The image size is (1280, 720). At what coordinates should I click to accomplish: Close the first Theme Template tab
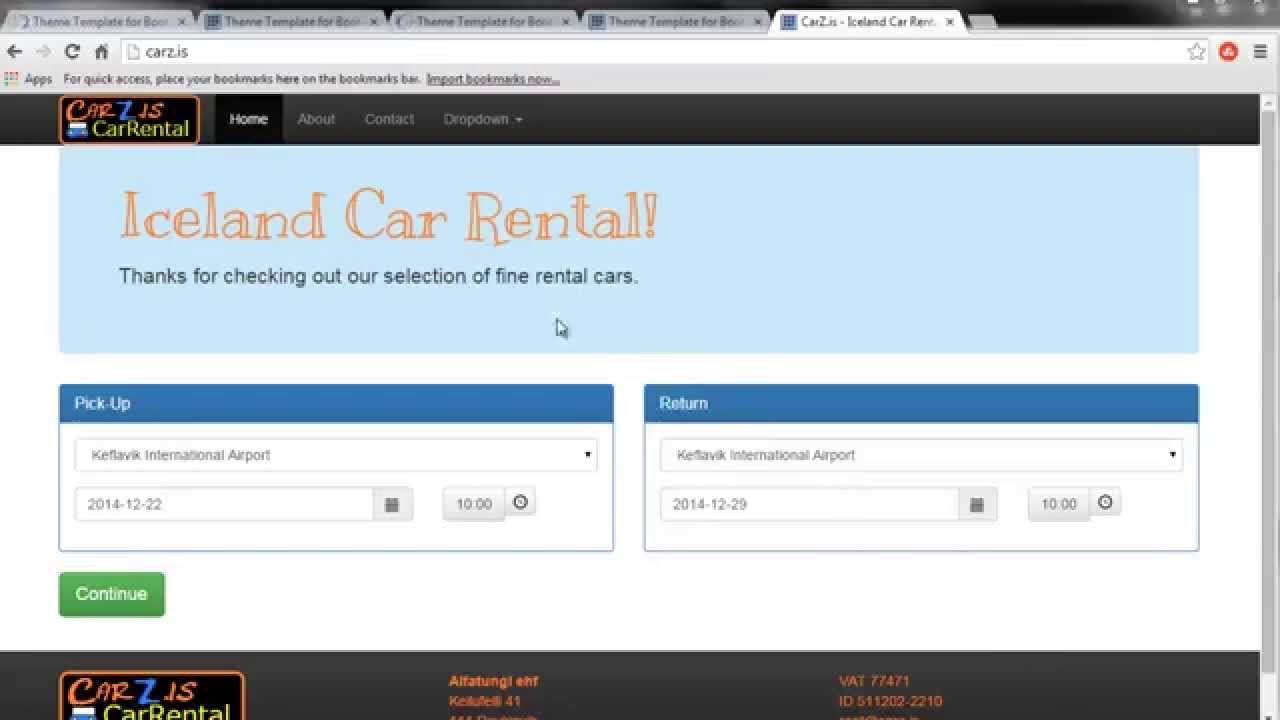point(182,21)
